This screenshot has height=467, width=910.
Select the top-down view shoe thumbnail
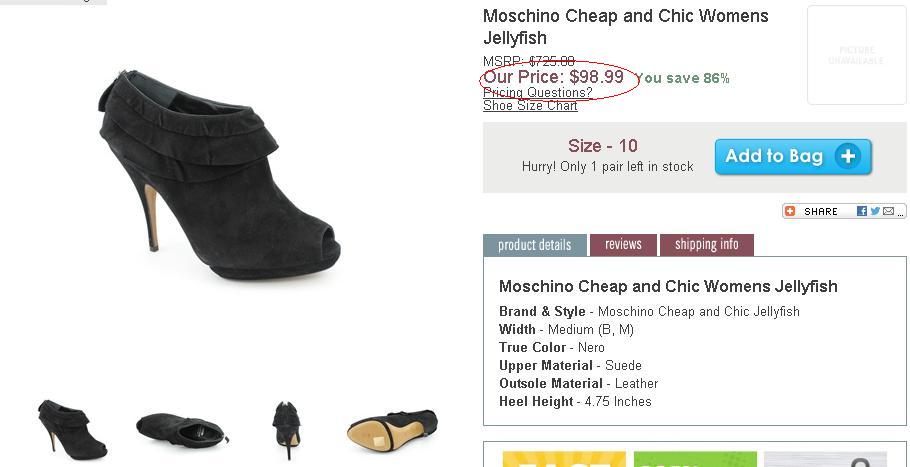coord(182,428)
